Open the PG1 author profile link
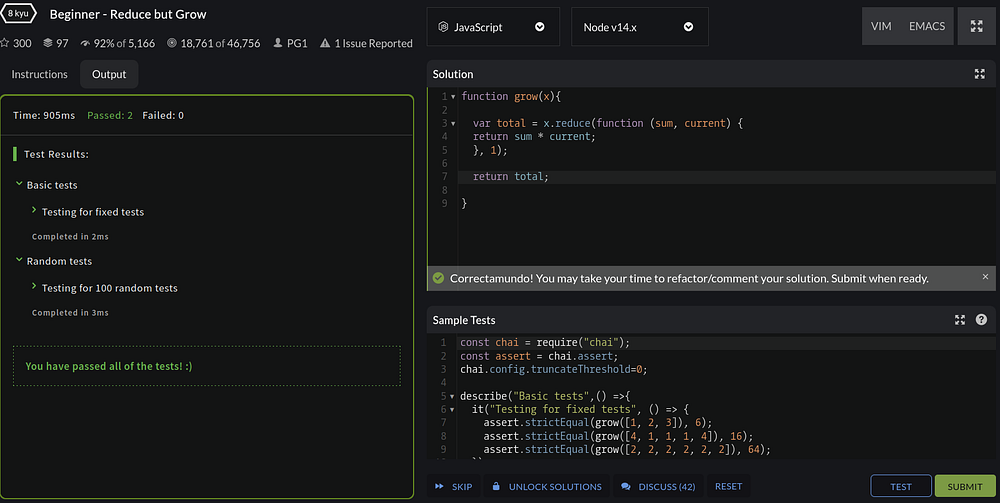This screenshot has height=503, width=1000. (297, 44)
